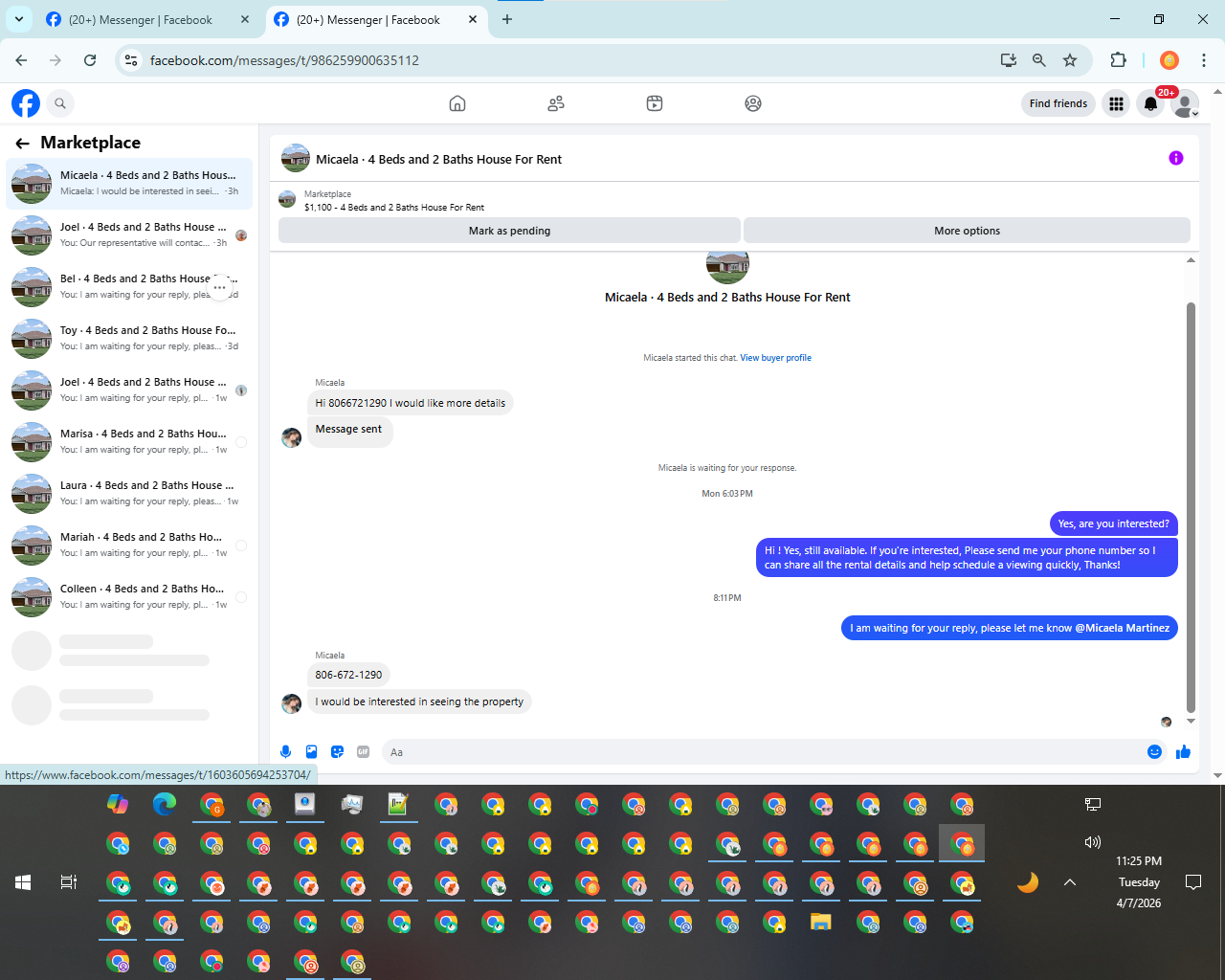Open Facebook account avatar menu
Screen dimensions: 1225x980
tap(1185, 103)
